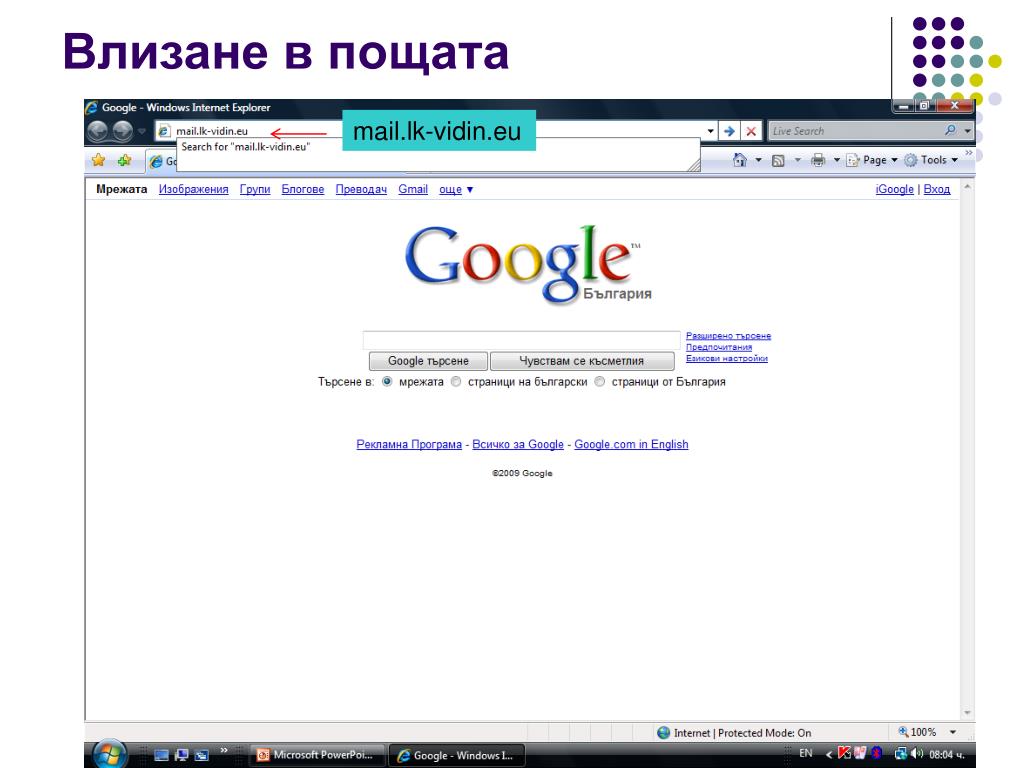Screen dimensions: 1024x768
Task: Select the мрежата radio button
Action: click(x=387, y=381)
